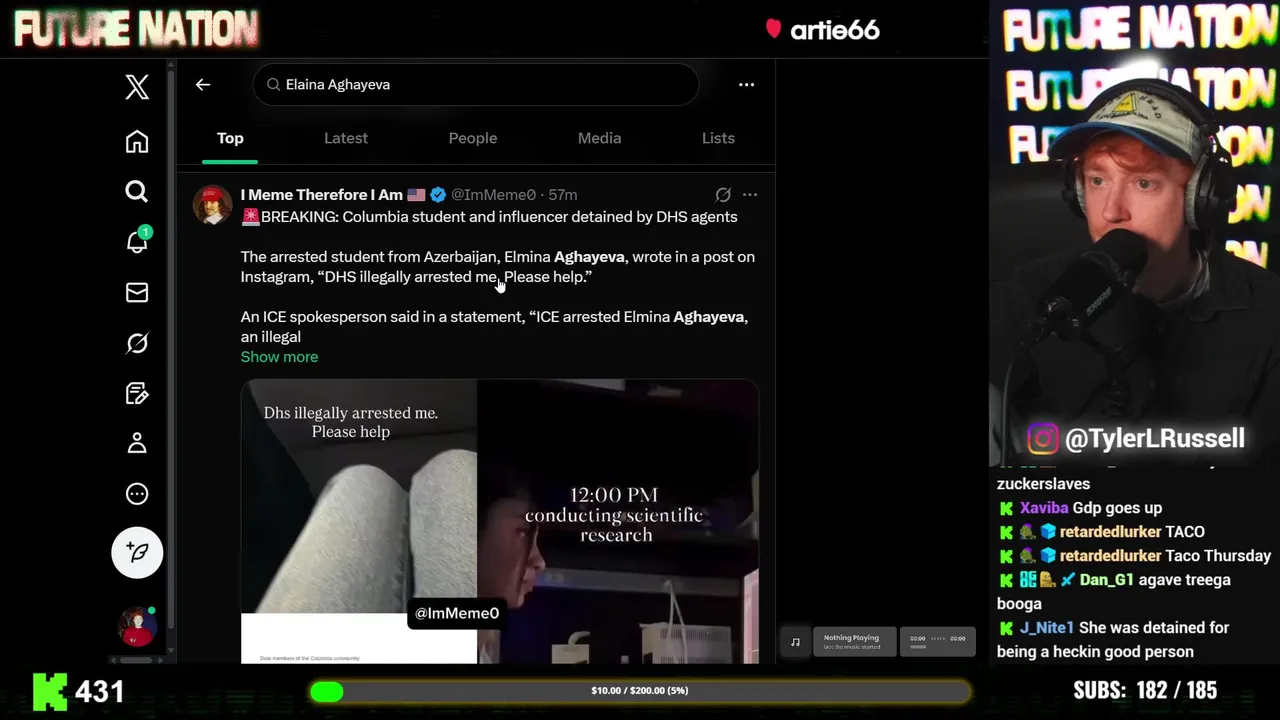Open the Explore search icon in sidebar
Image resolution: width=1280 pixels, height=720 pixels.
pos(137,191)
